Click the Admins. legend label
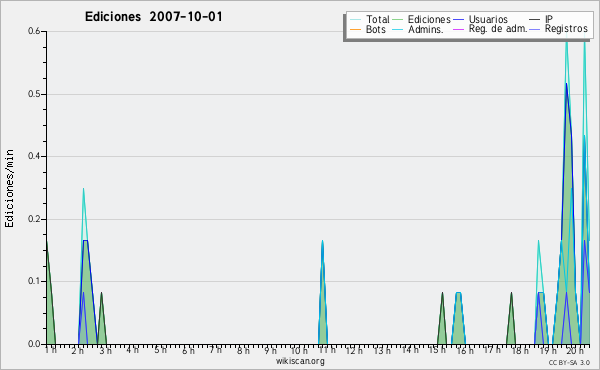 pos(426,29)
